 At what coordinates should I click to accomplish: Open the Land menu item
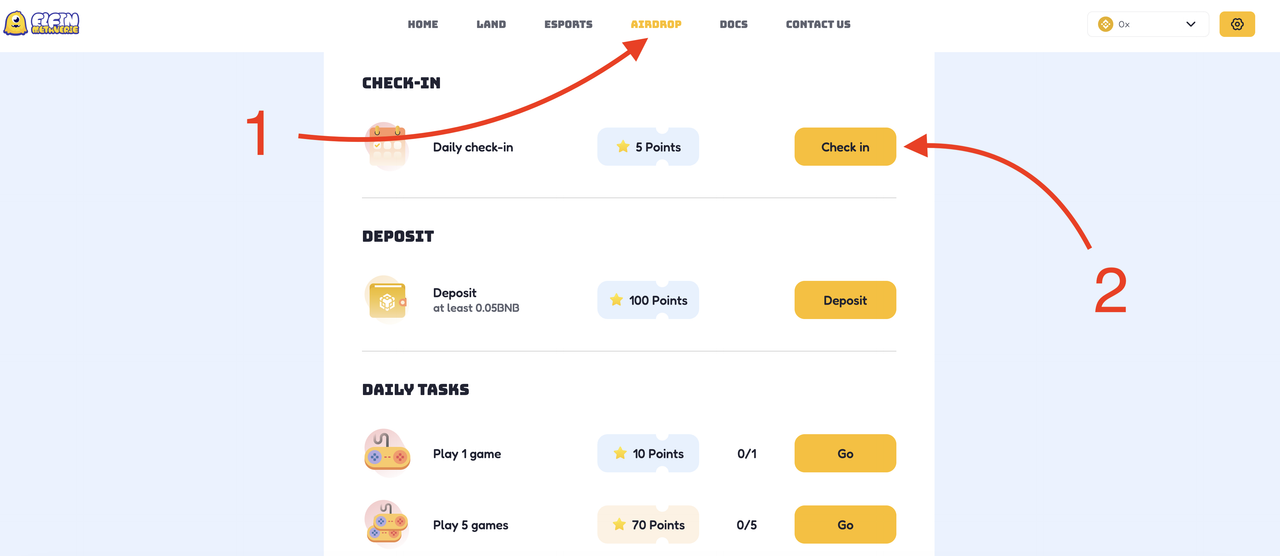click(491, 24)
